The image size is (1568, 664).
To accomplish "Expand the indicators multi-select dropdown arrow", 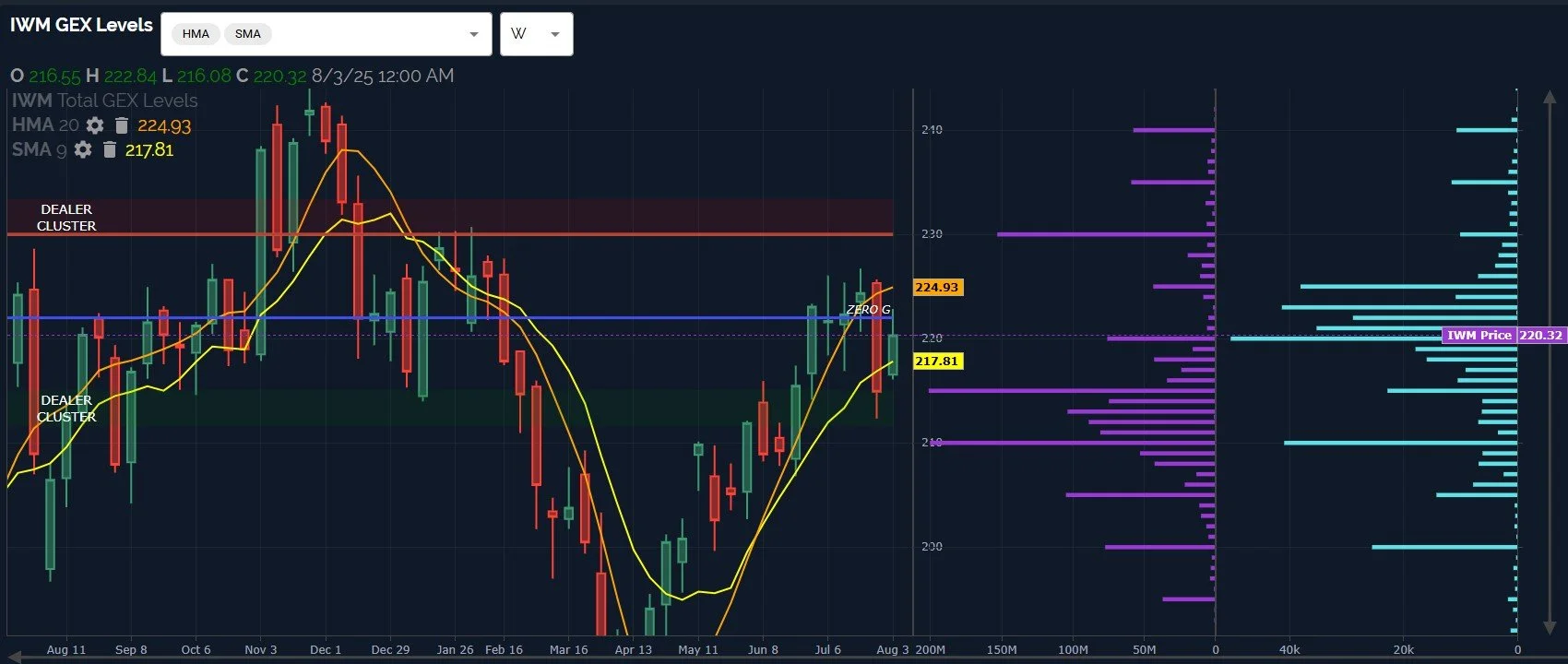I will coord(473,34).
